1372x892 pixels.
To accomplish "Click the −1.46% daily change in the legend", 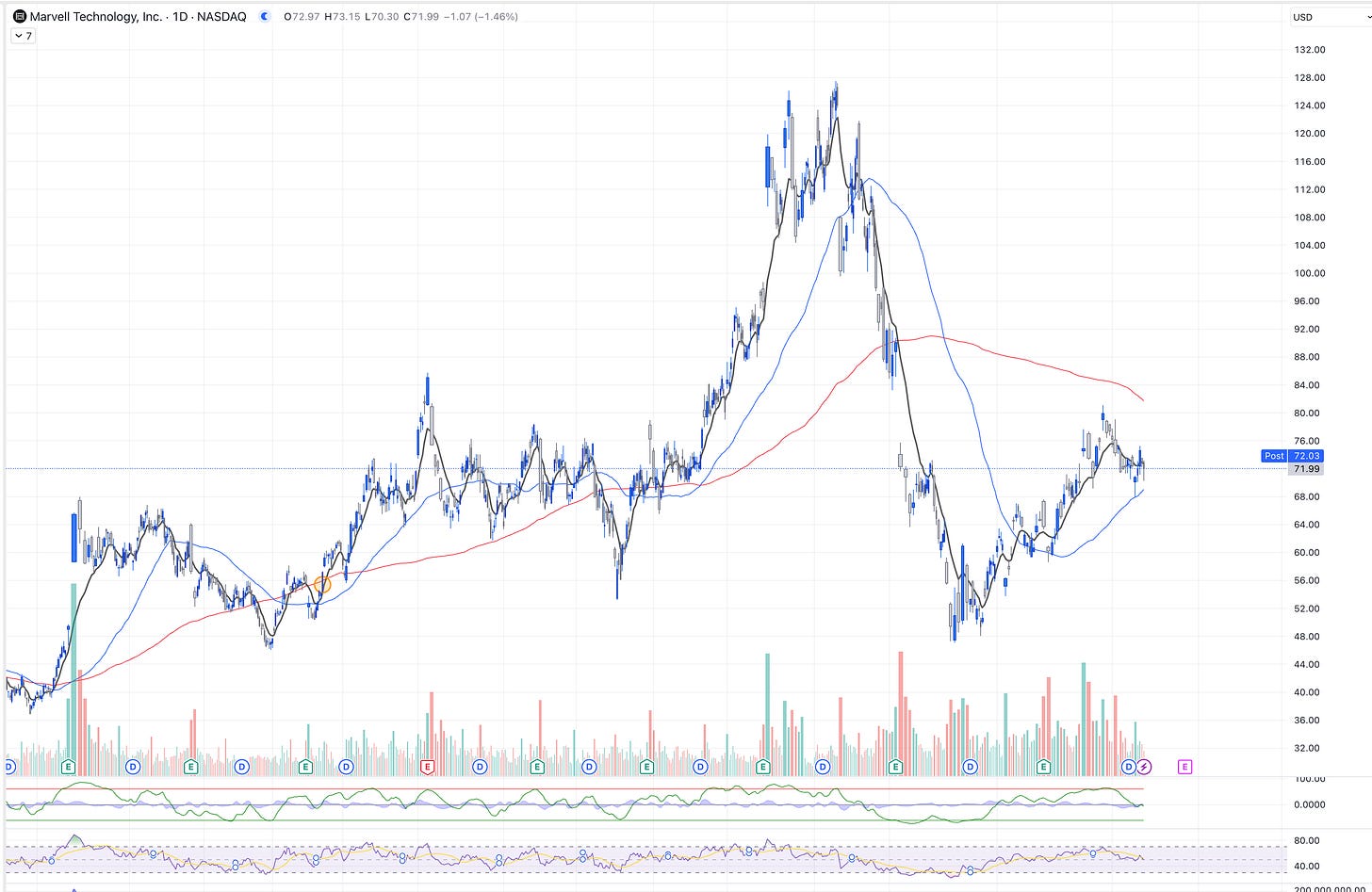I will pyautogui.click(x=495, y=16).
